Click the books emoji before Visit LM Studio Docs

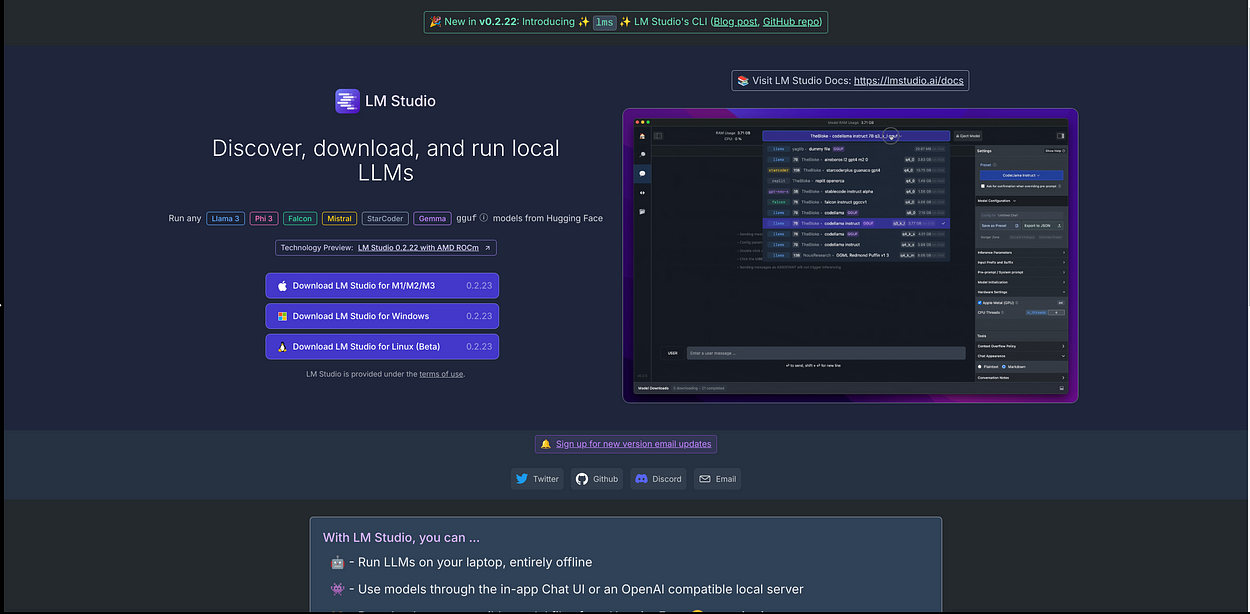(x=743, y=80)
